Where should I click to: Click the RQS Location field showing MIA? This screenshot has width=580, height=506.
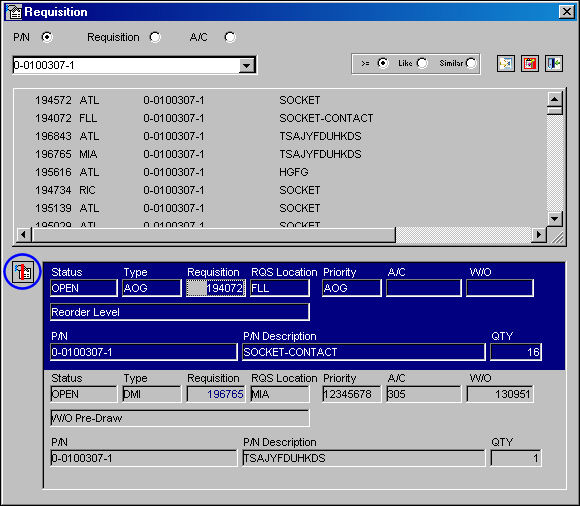(280, 394)
